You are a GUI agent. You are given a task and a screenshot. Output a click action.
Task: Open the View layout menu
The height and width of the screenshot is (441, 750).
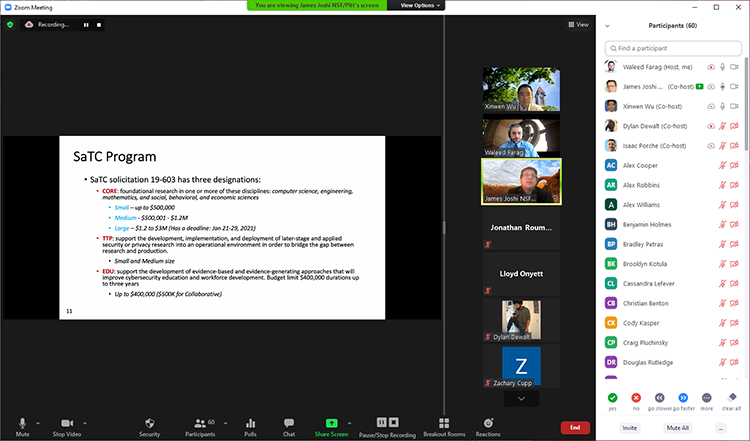(578, 24)
